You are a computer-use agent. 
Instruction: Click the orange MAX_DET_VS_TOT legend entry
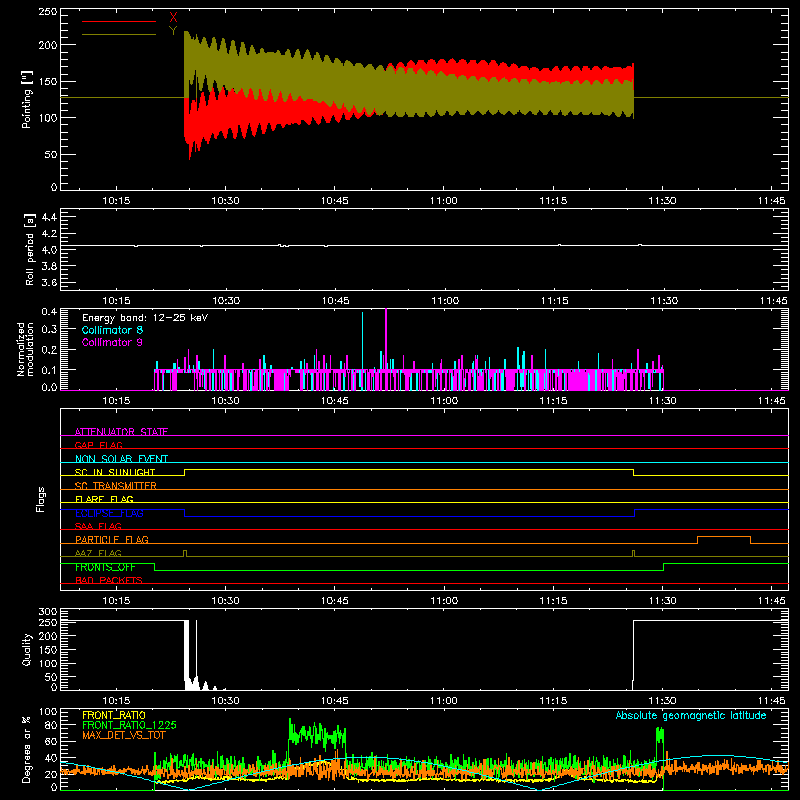pyautogui.click(x=124, y=735)
